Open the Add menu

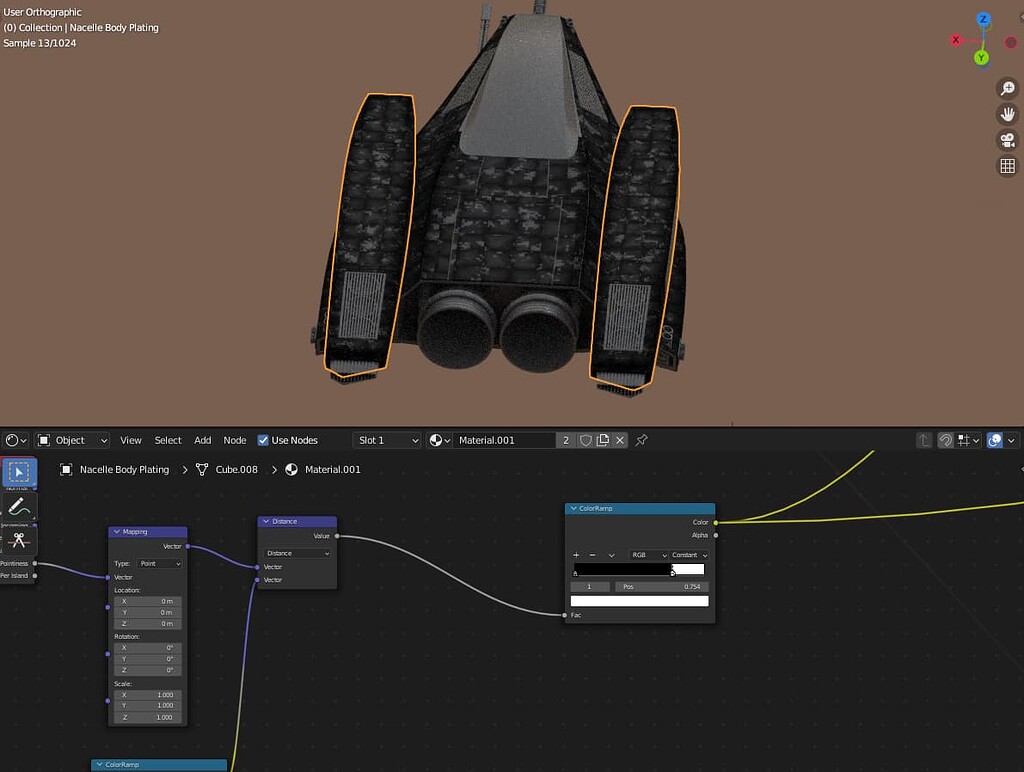click(x=203, y=440)
